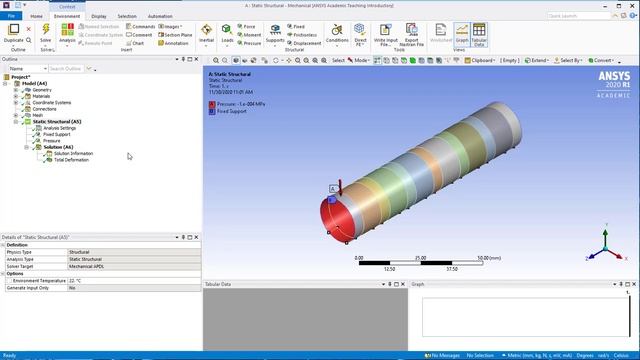Switch to the Selection ribbon tab

[x=127, y=16]
